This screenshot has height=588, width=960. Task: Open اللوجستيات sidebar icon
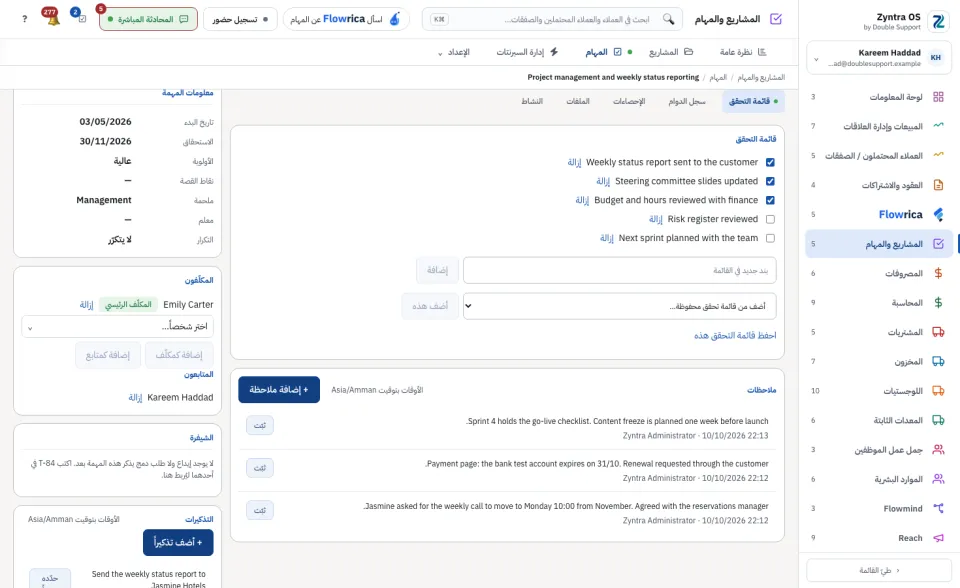pyautogui.click(x=938, y=391)
